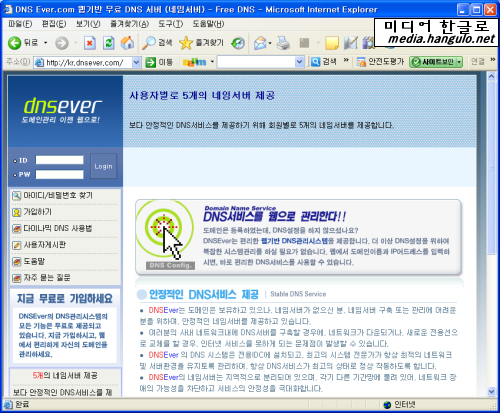500x413 pixels.
Task: Click the vertical scrollbar thumb
Action: pos(491,168)
